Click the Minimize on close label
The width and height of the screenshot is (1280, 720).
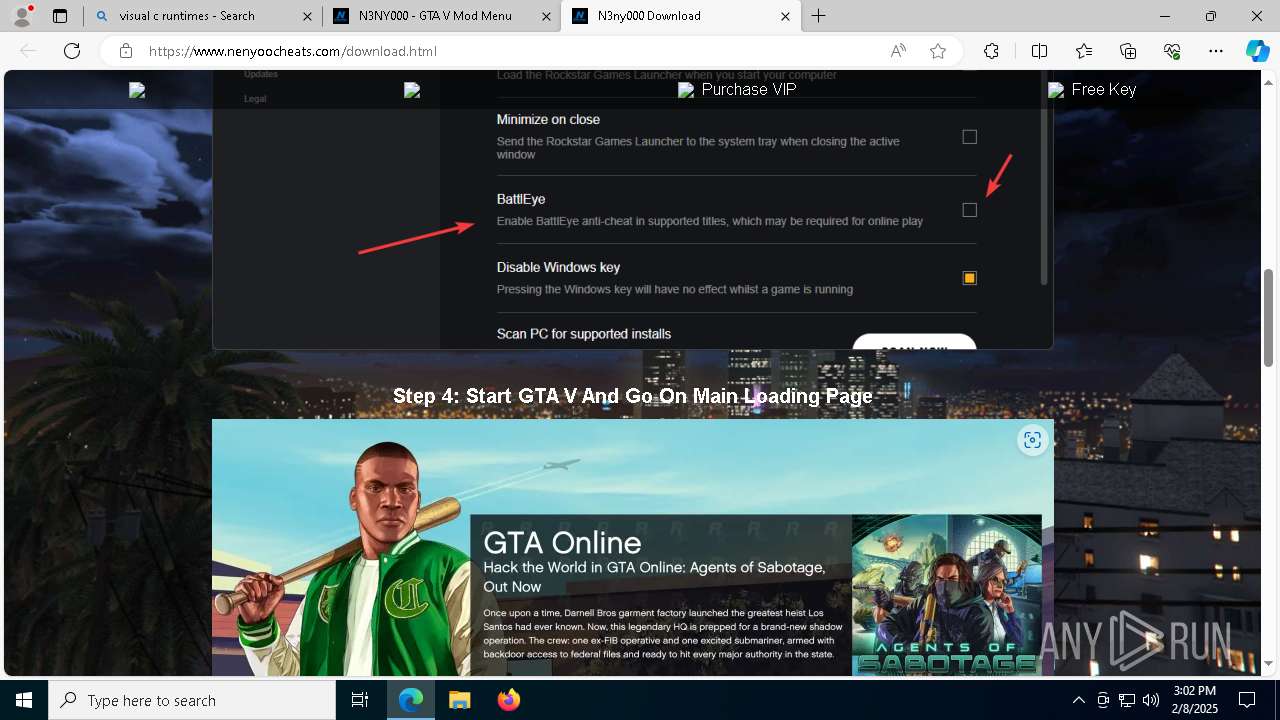pyautogui.click(x=548, y=119)
